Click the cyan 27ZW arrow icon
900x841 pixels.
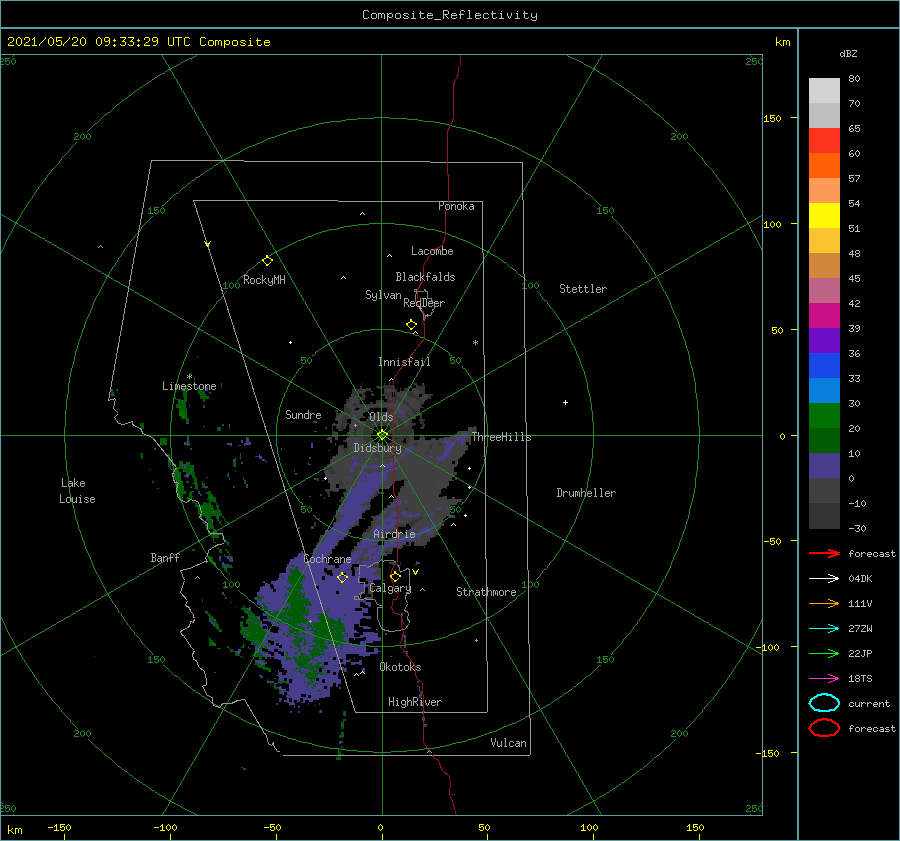click(x=824, y=629)
